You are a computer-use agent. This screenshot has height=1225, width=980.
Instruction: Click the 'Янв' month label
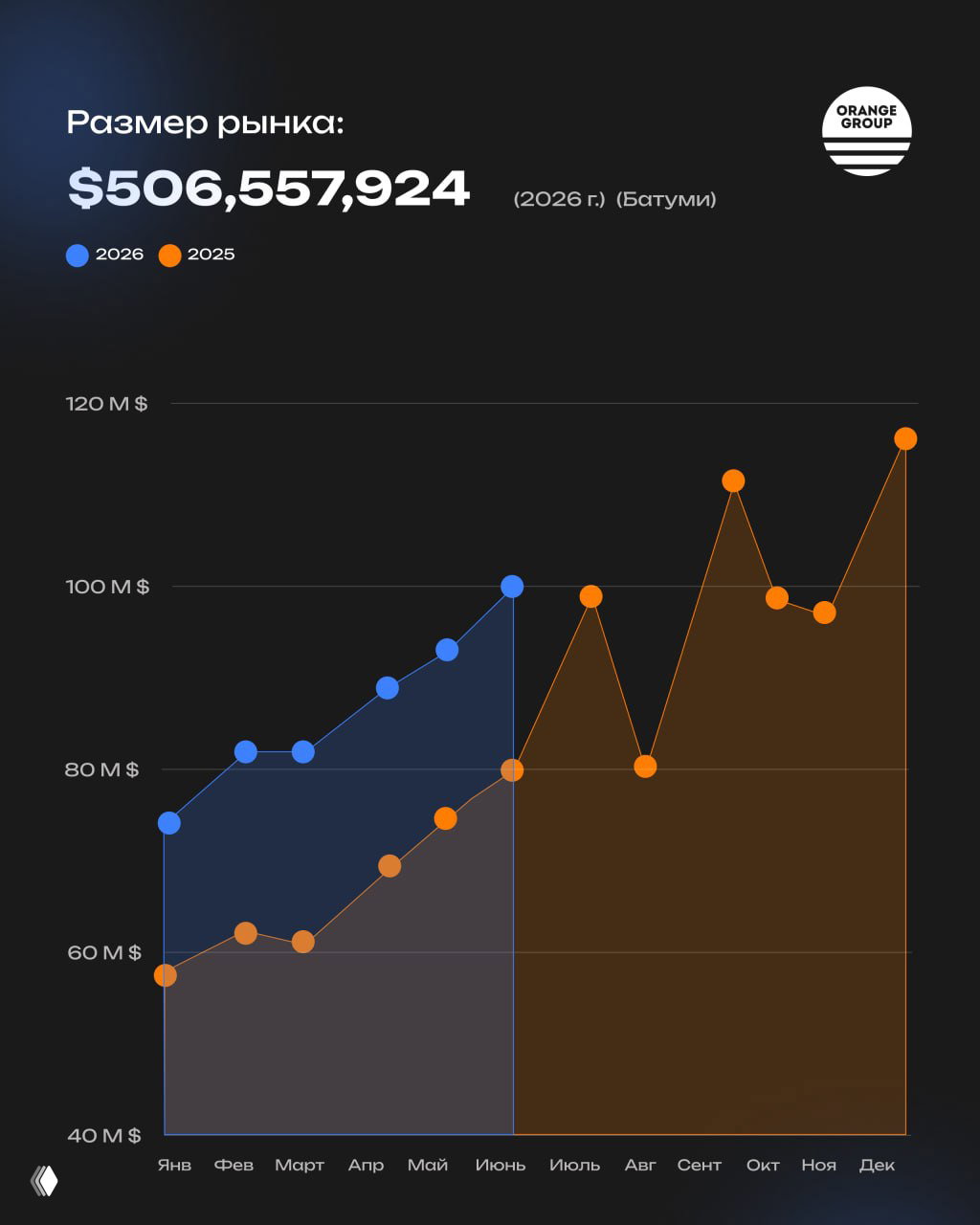(174, 1166)
